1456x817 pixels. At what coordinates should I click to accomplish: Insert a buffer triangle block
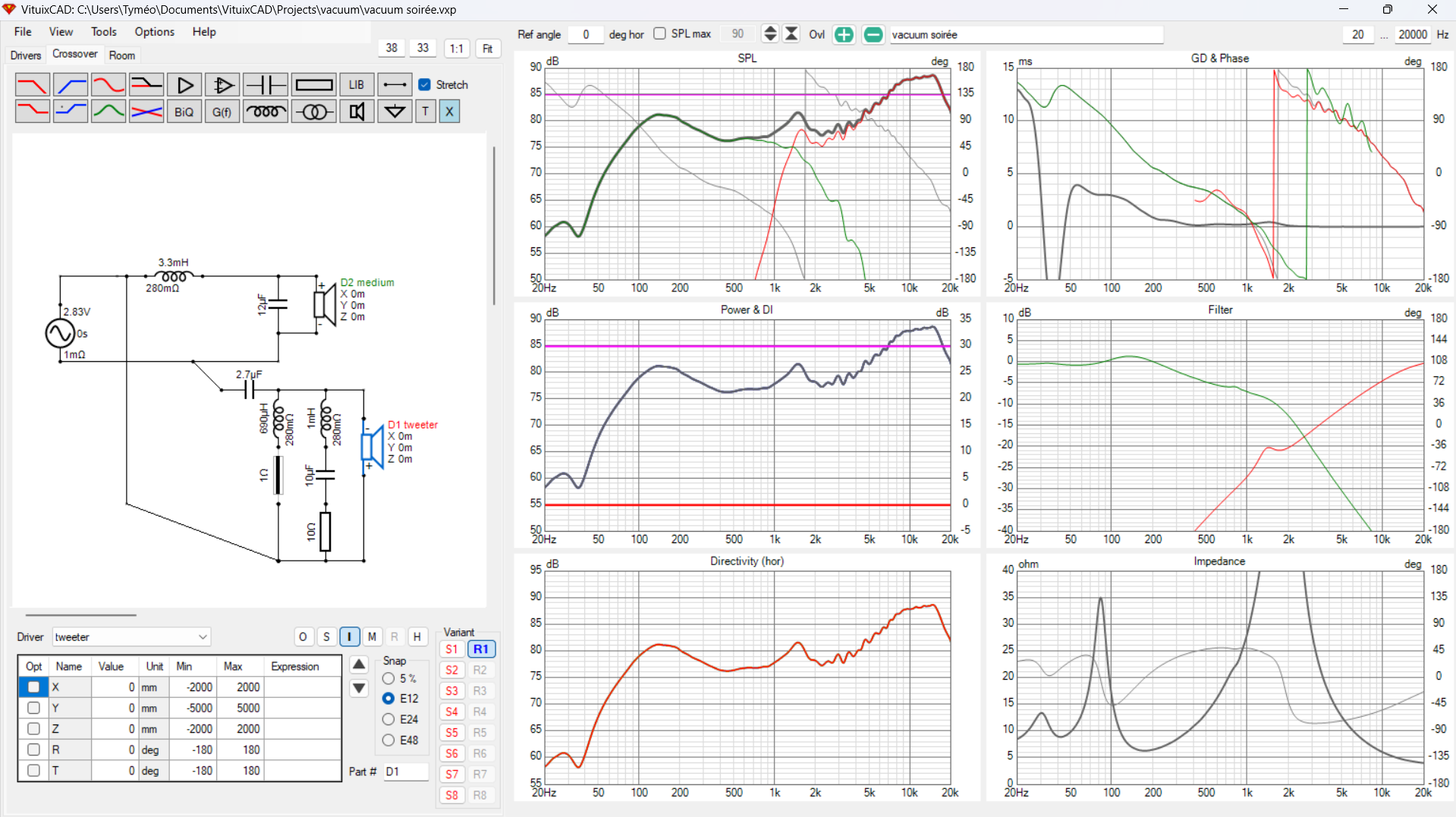click(184, 85)
